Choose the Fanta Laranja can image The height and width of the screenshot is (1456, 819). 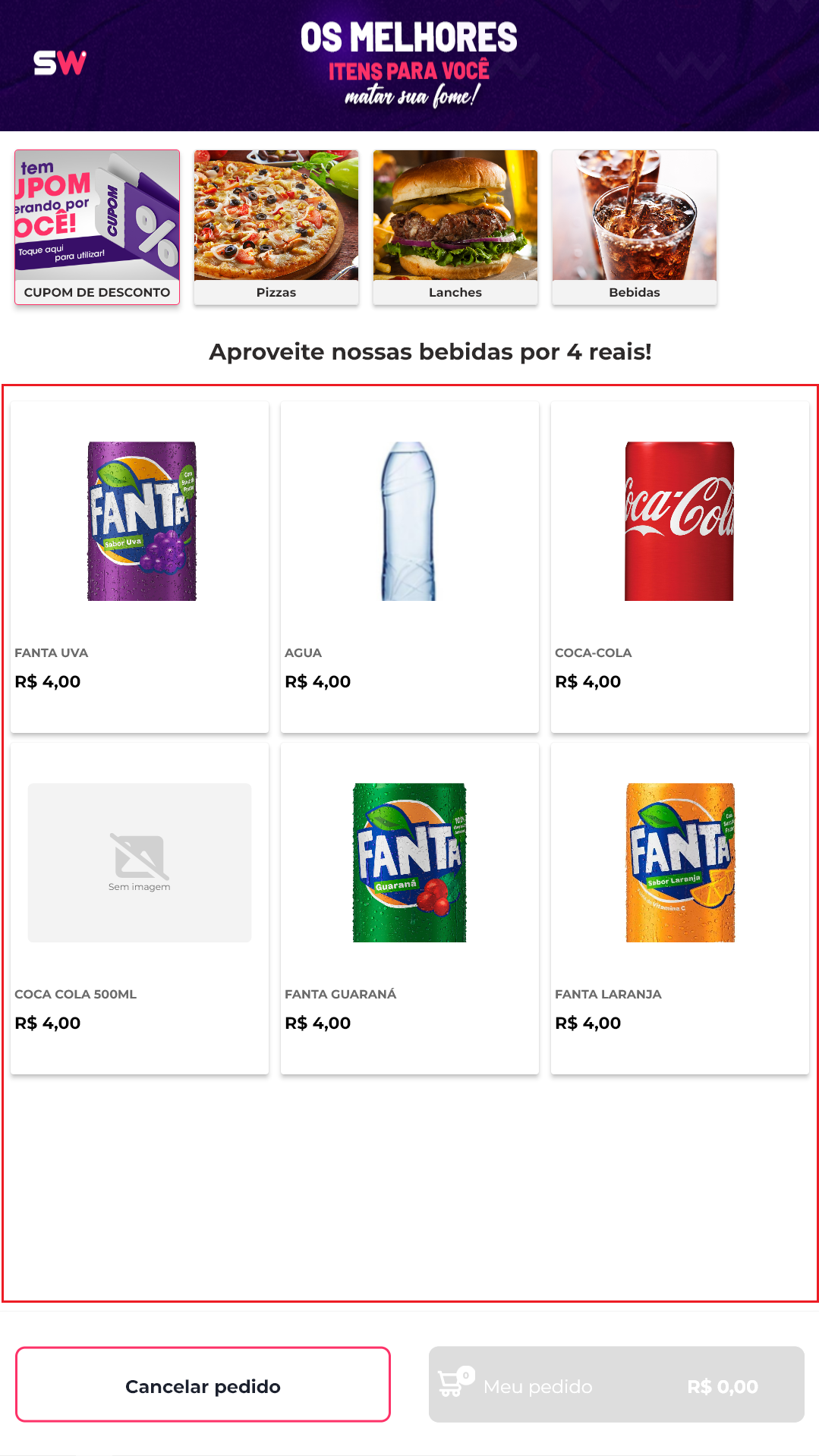(681, 863)
